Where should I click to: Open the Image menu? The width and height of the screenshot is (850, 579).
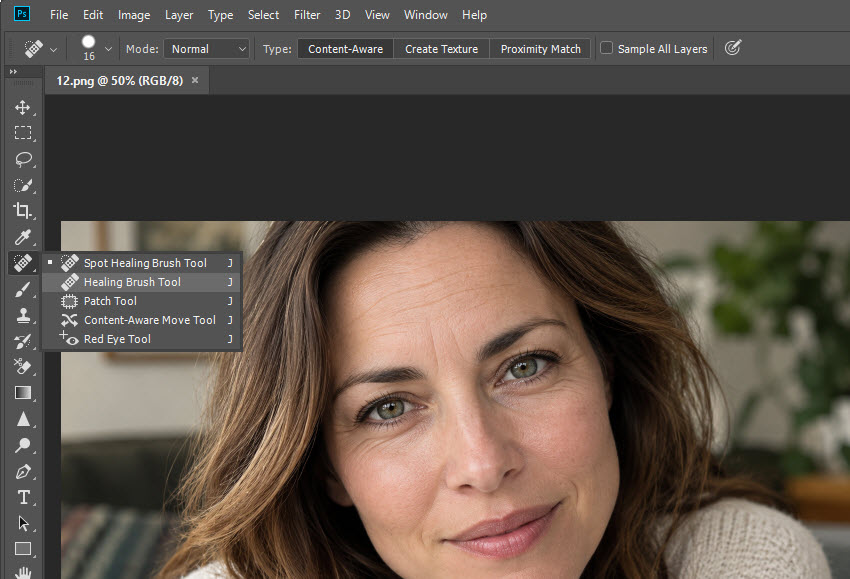(x=134, y=15)
